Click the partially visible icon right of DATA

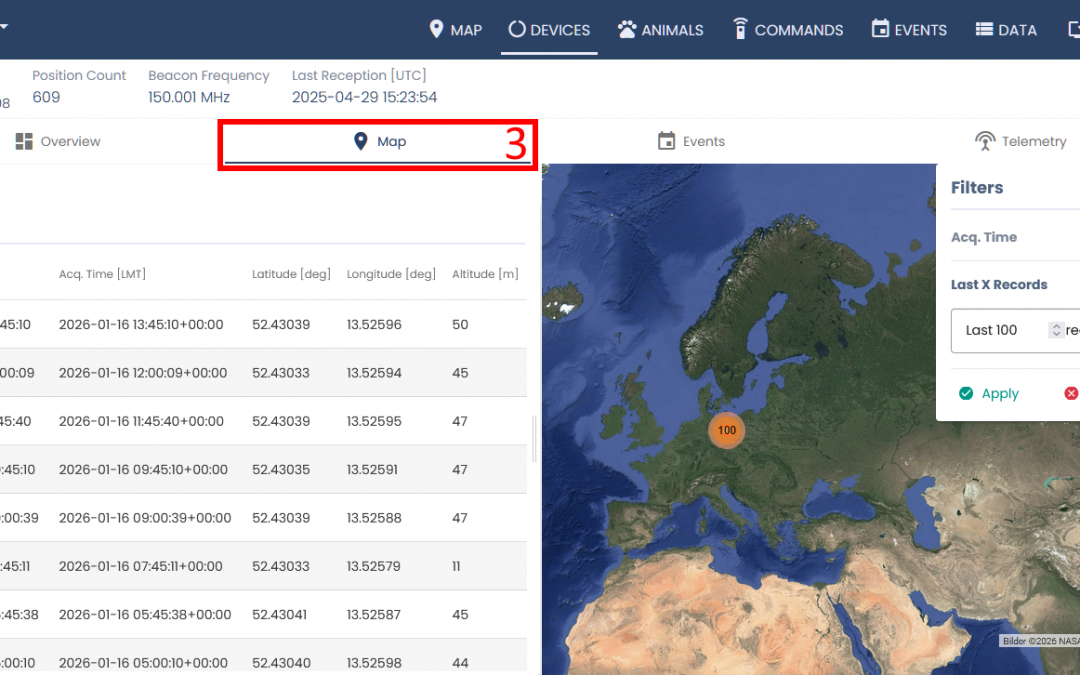[x=1074, y=30]
